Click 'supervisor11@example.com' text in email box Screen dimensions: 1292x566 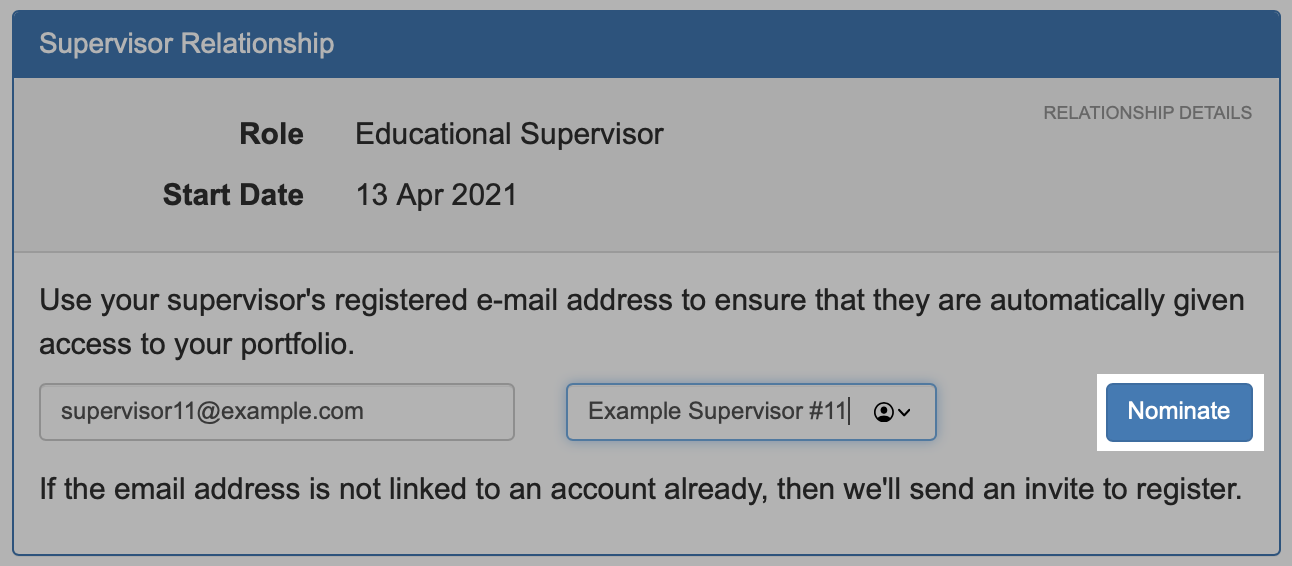[212, 411]
